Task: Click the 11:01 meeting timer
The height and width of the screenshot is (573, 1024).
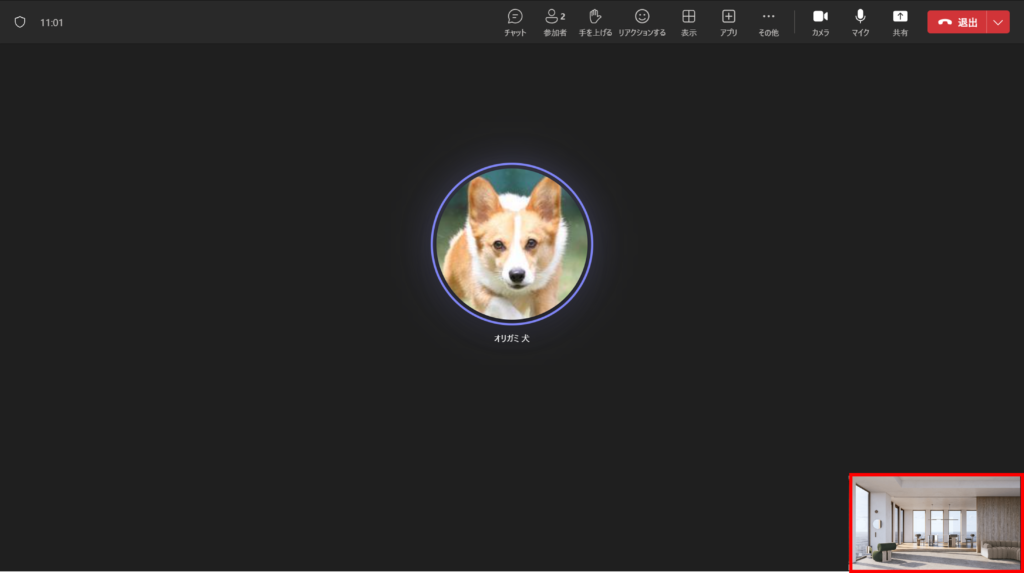Action: pyautogui.click(x=52, y=22)
